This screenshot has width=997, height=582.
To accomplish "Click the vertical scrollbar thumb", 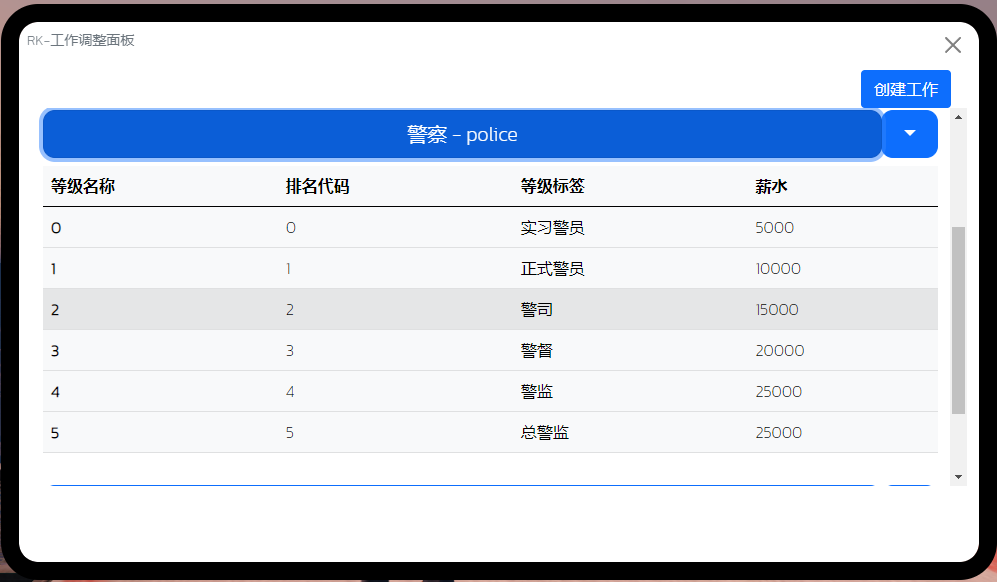I will [x=958, y=320].
